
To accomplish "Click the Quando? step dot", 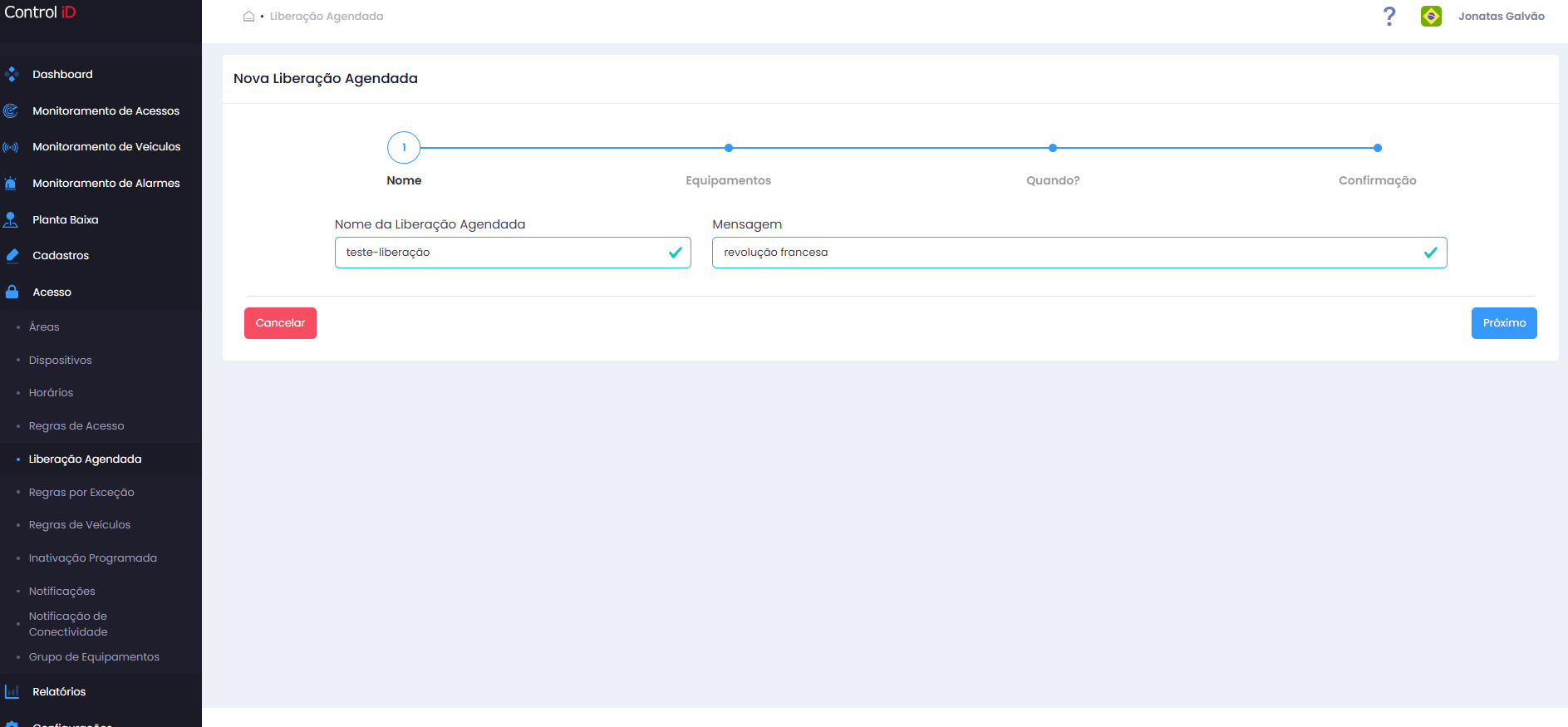I will tap(1053, 148).
